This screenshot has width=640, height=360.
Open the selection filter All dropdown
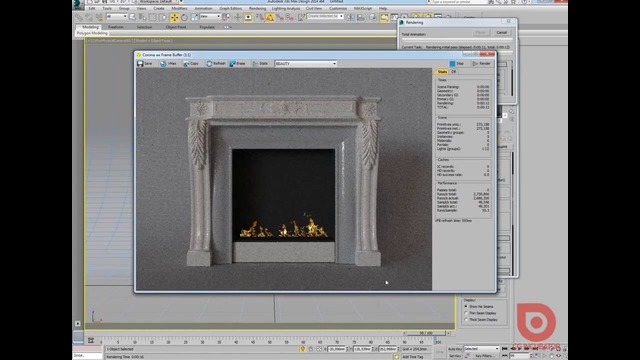116,17
